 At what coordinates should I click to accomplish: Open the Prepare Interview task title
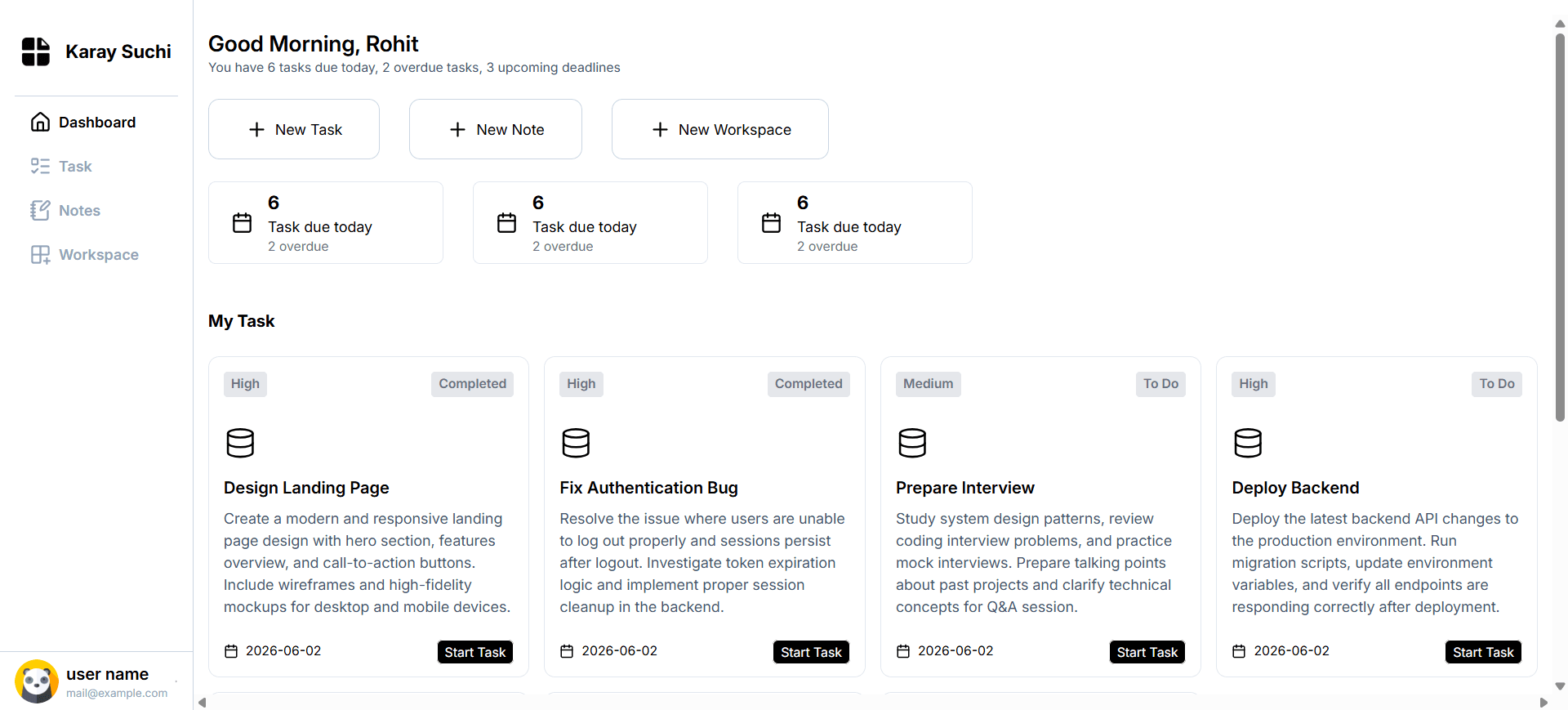pyautogui.click(x=965, y=488)
